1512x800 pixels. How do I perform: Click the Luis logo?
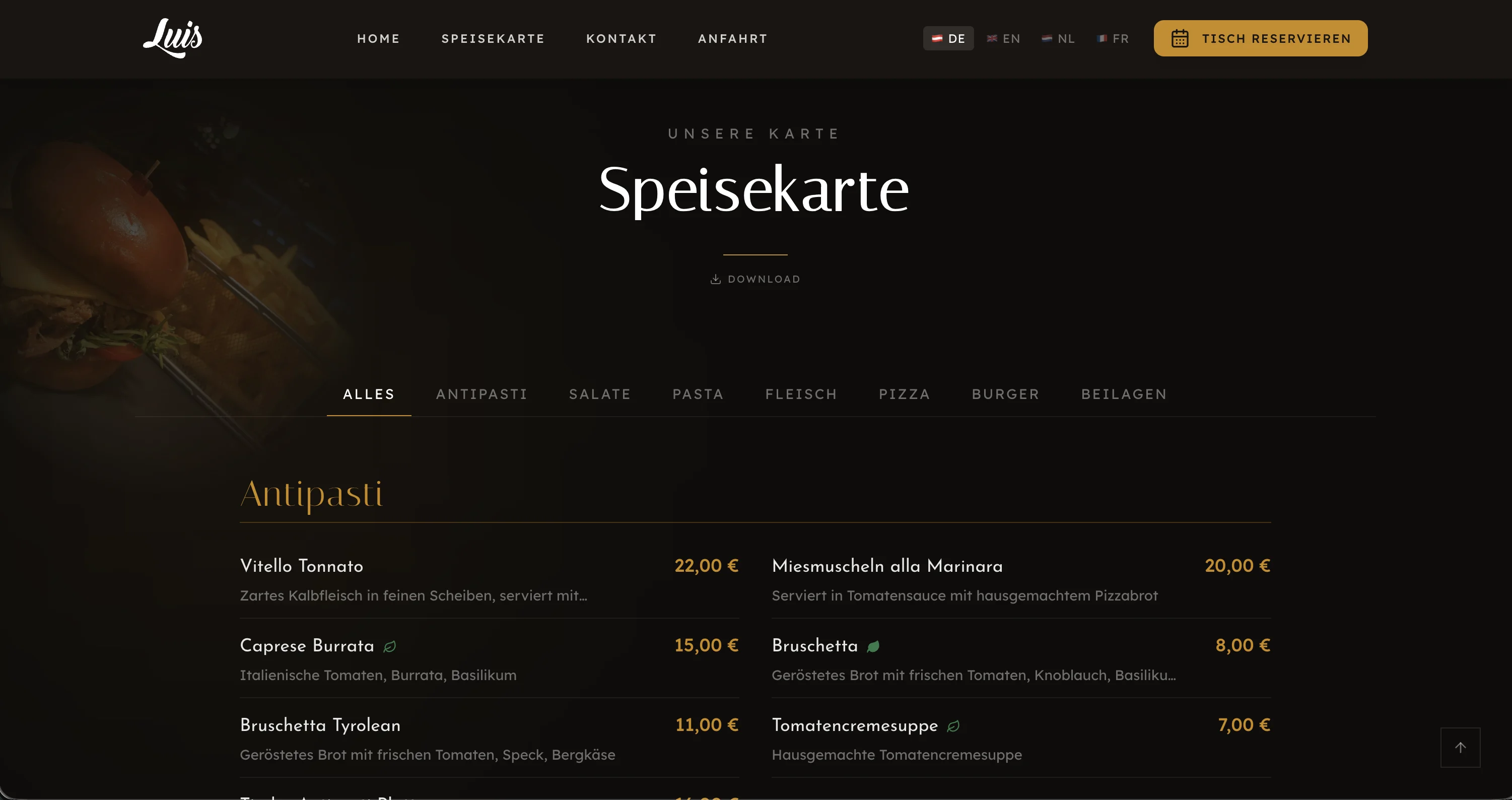pos(173,38)
